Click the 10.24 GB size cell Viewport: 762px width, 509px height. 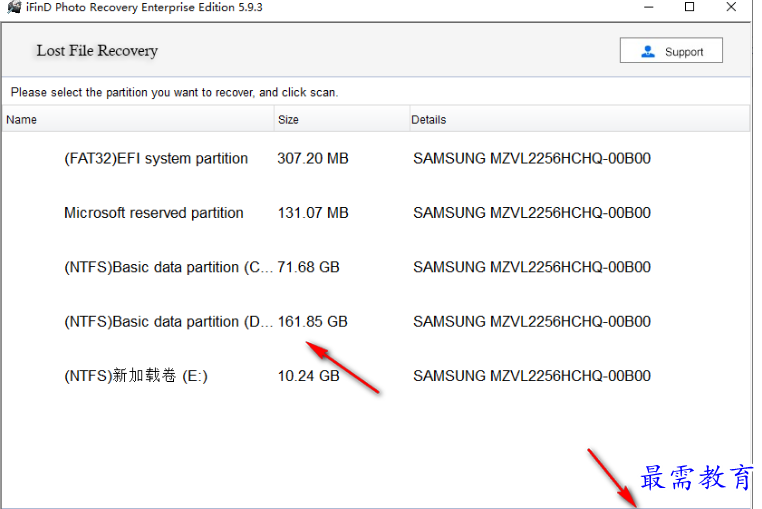[308, 376]
